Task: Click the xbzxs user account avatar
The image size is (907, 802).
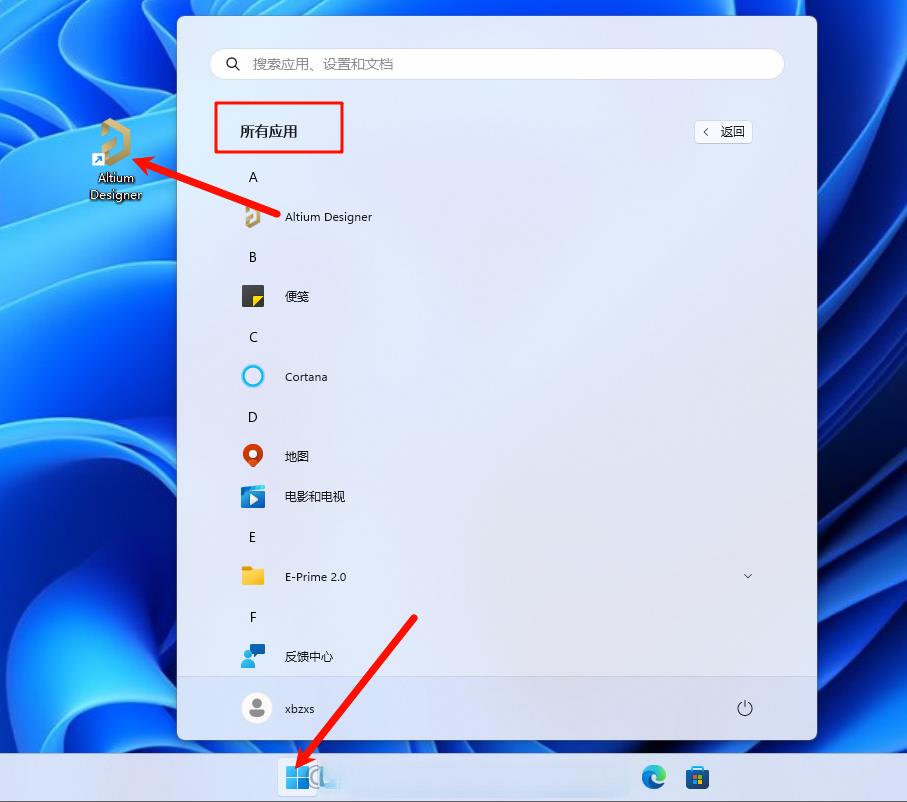Action: coord(257,708)
